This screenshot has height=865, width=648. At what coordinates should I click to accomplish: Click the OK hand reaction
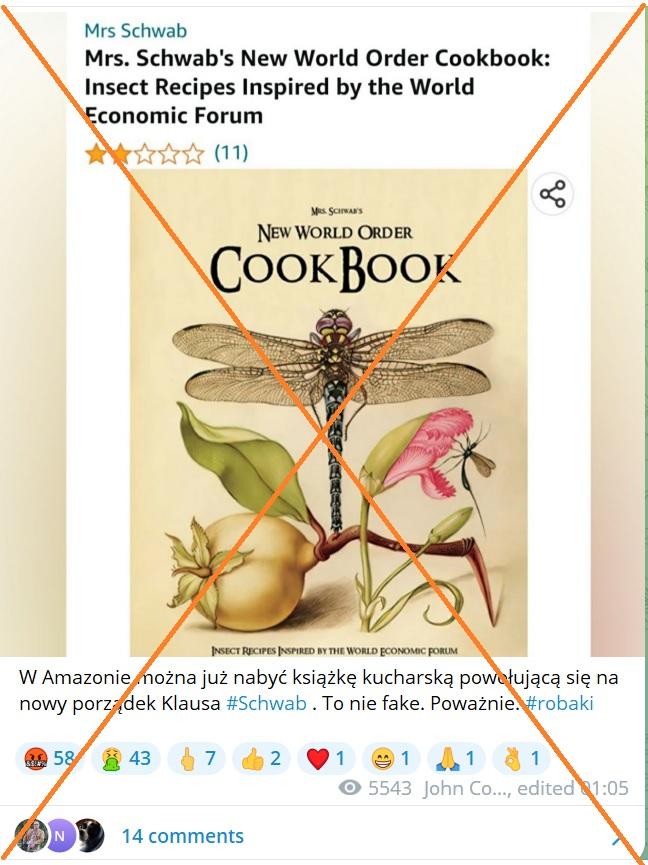521,759
